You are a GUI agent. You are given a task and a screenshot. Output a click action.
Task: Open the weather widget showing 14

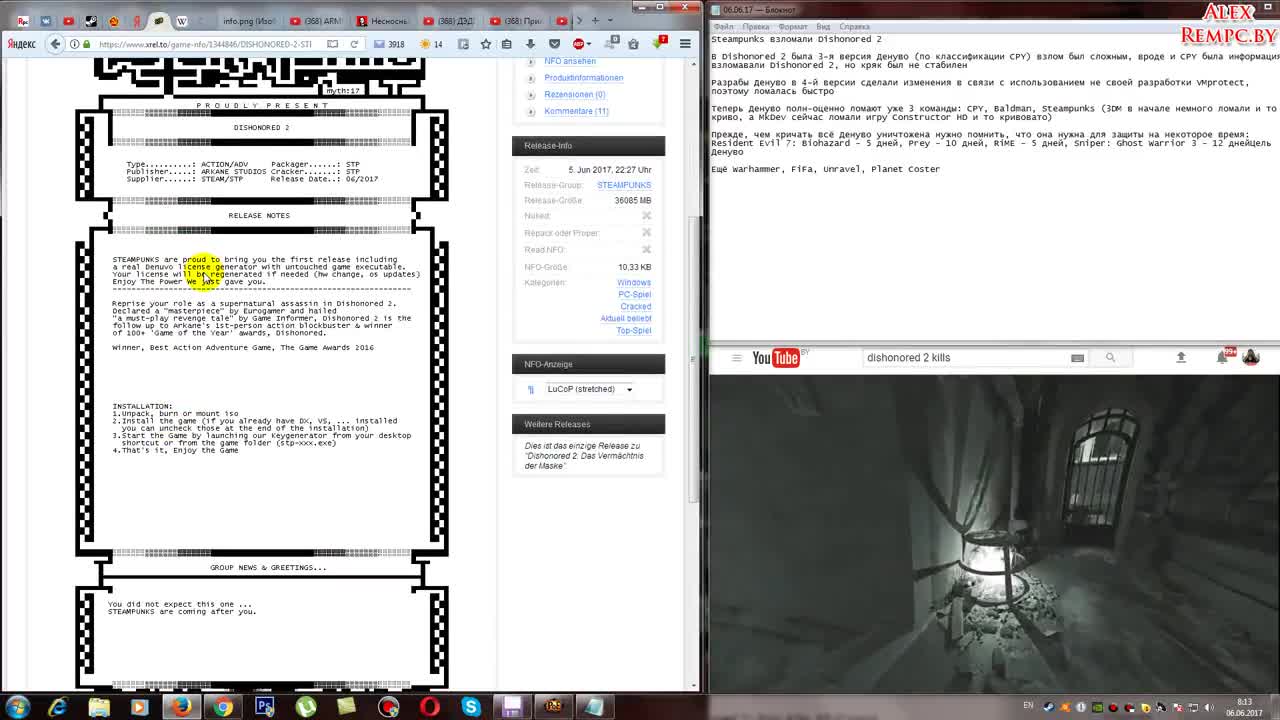[x=431, y=44]
